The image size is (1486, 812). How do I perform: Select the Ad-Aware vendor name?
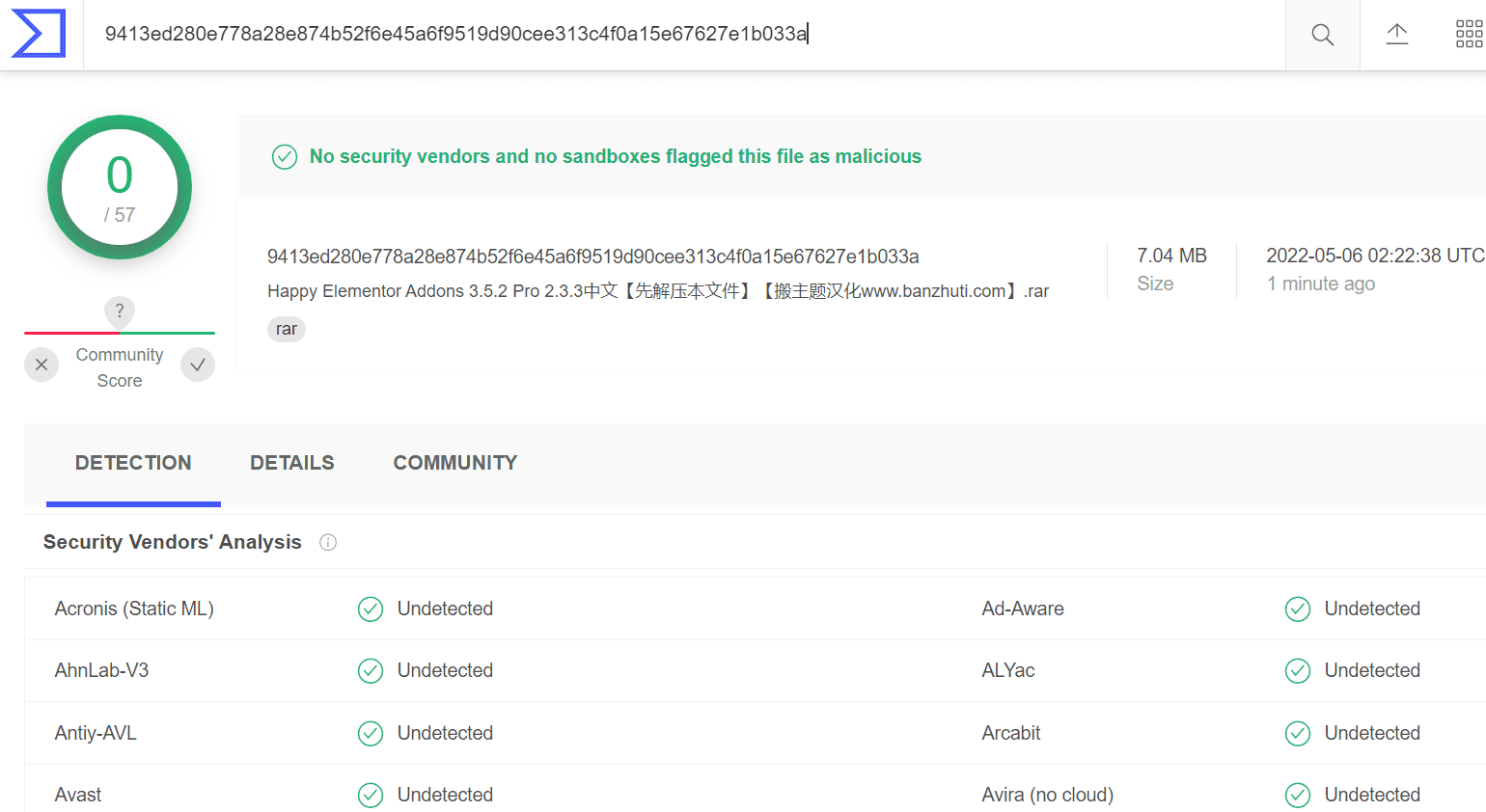(x=1023, y=609)
